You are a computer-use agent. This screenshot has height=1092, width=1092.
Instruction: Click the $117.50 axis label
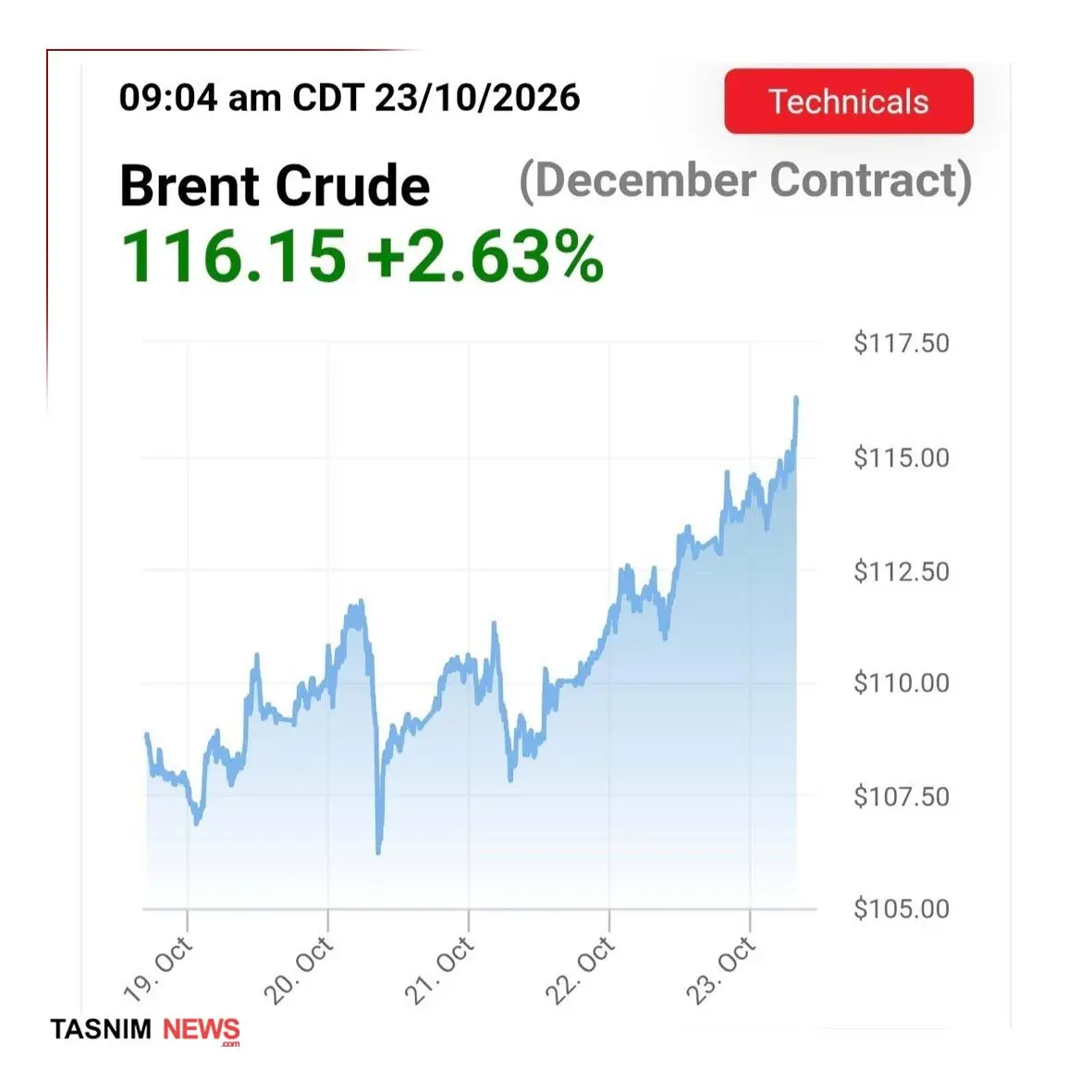(902, 343)
